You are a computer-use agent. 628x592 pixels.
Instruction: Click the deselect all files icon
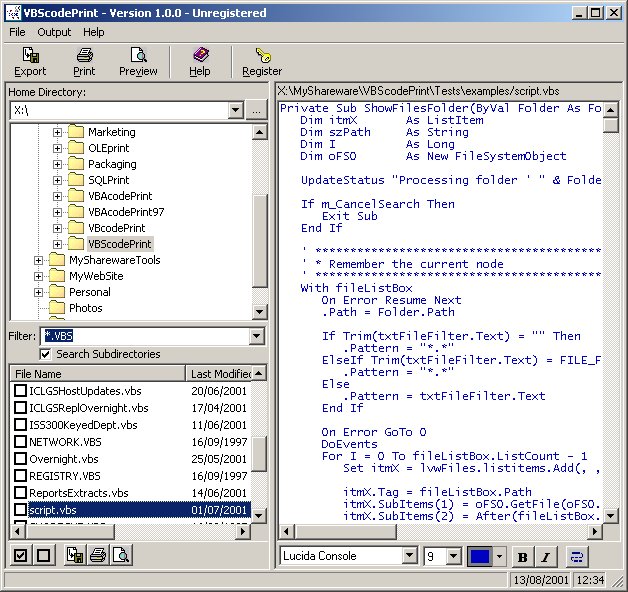tap(43, 556)
